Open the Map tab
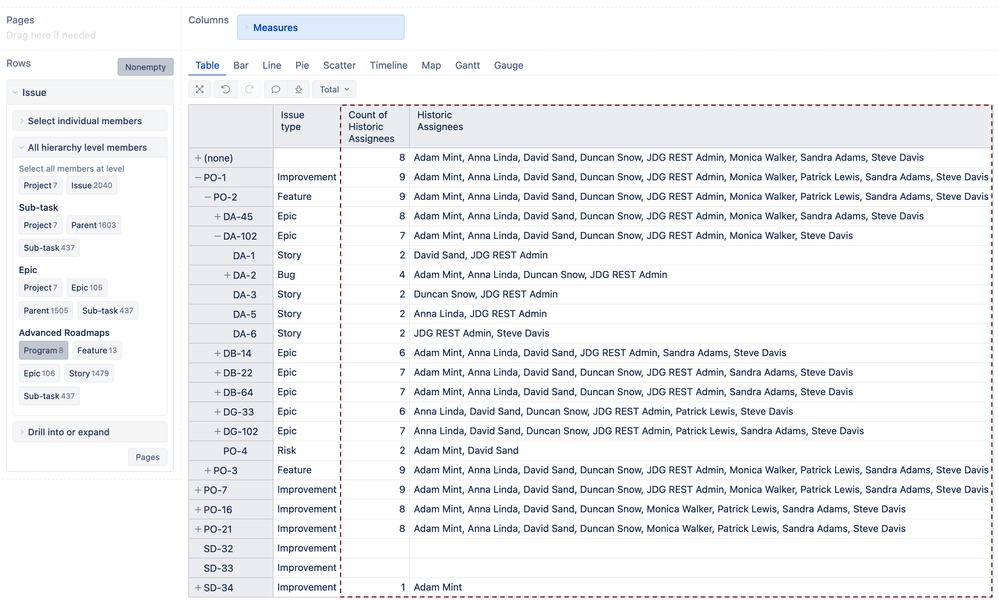 (431, 65)
